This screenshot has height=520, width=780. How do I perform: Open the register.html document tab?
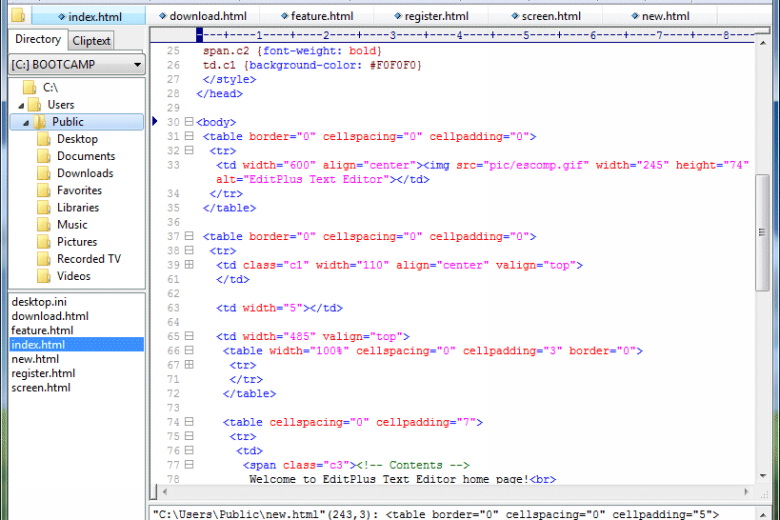coord(431,16)
